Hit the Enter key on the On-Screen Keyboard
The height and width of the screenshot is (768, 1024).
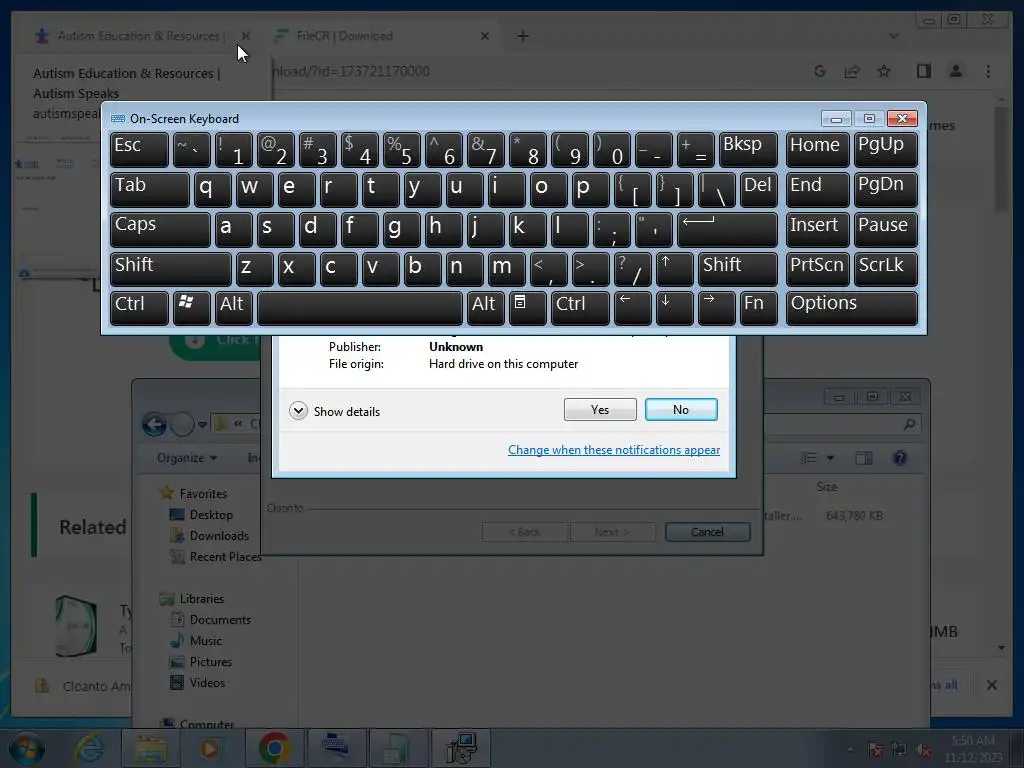click(728, 230)
